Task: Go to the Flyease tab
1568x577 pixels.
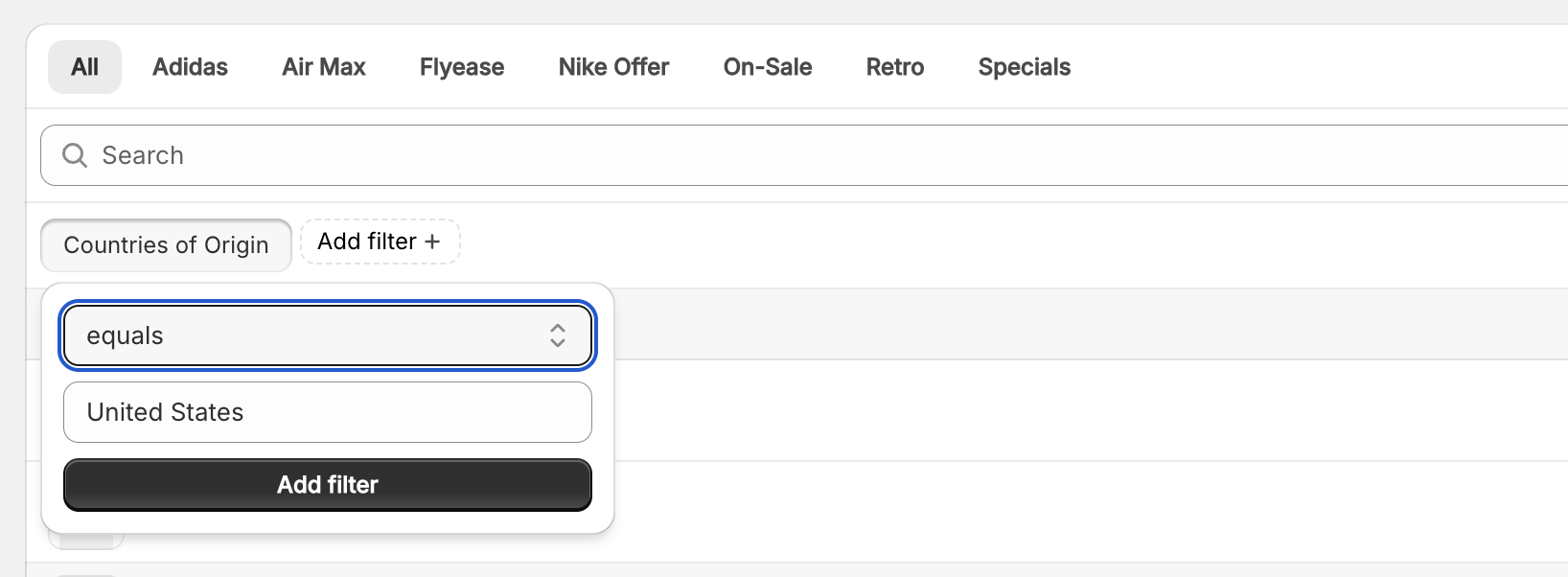Action: [x=462, y=67]
